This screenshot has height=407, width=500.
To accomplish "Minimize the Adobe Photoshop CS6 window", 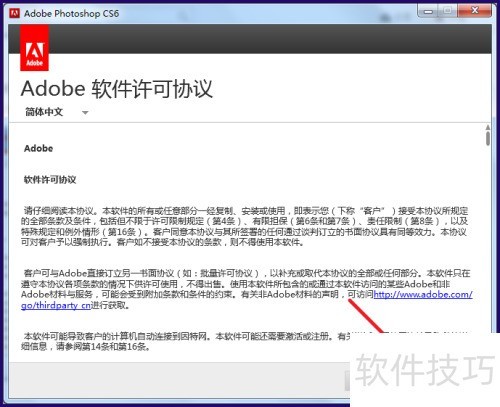I will (x=429, y=11).
